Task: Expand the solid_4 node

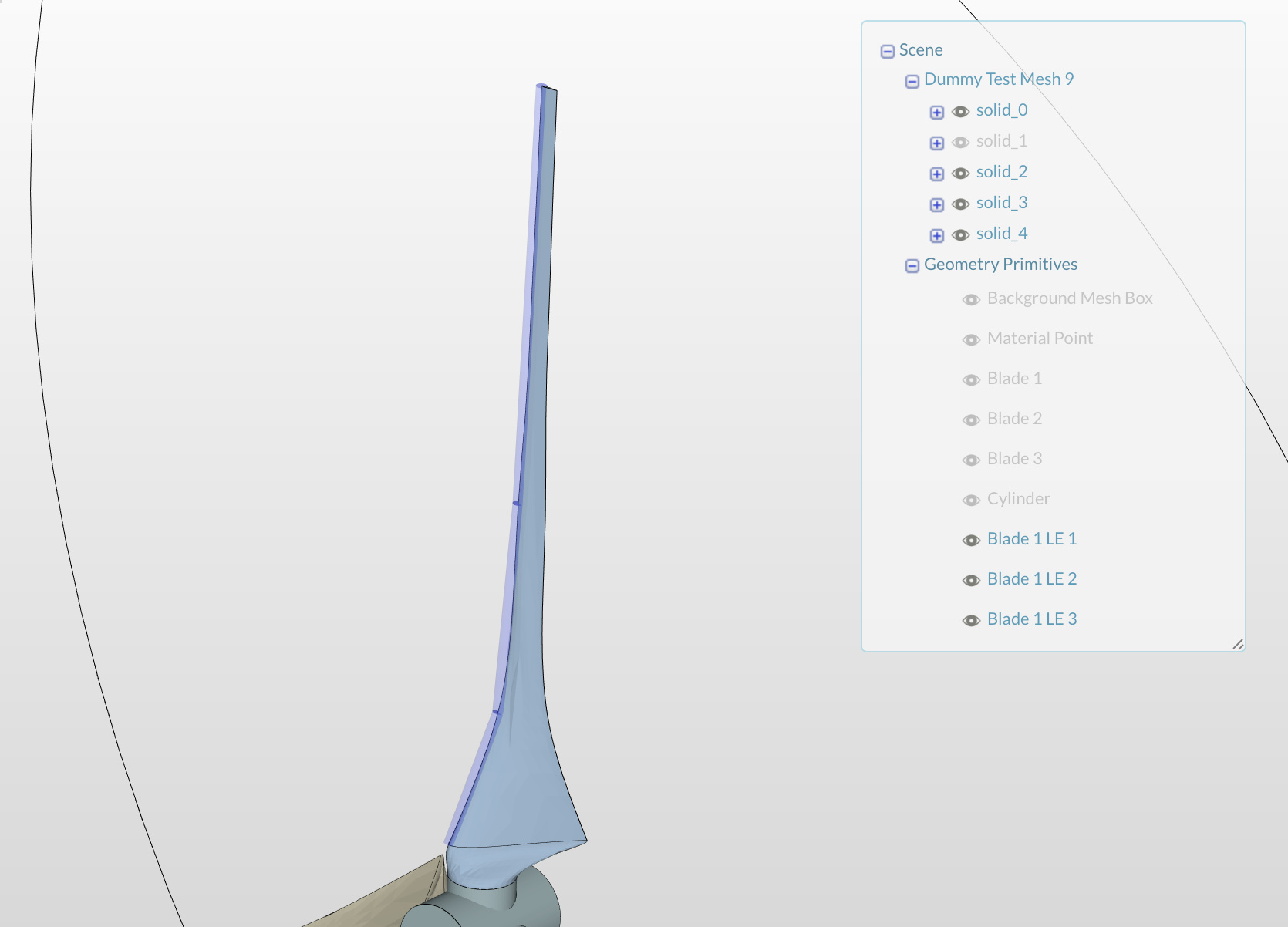Action: [937, 235]
